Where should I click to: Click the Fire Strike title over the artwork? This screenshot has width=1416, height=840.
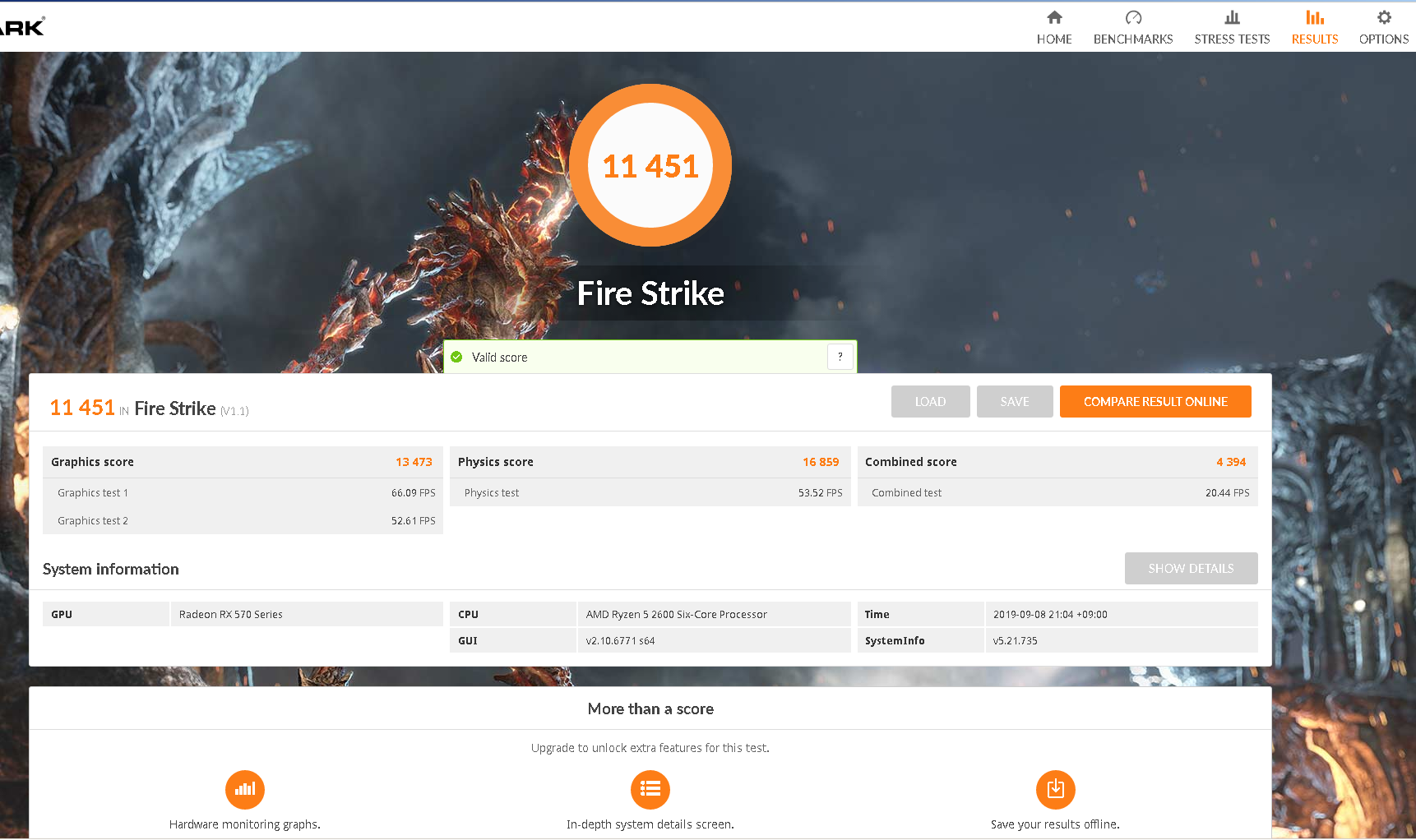click(650, 293)
